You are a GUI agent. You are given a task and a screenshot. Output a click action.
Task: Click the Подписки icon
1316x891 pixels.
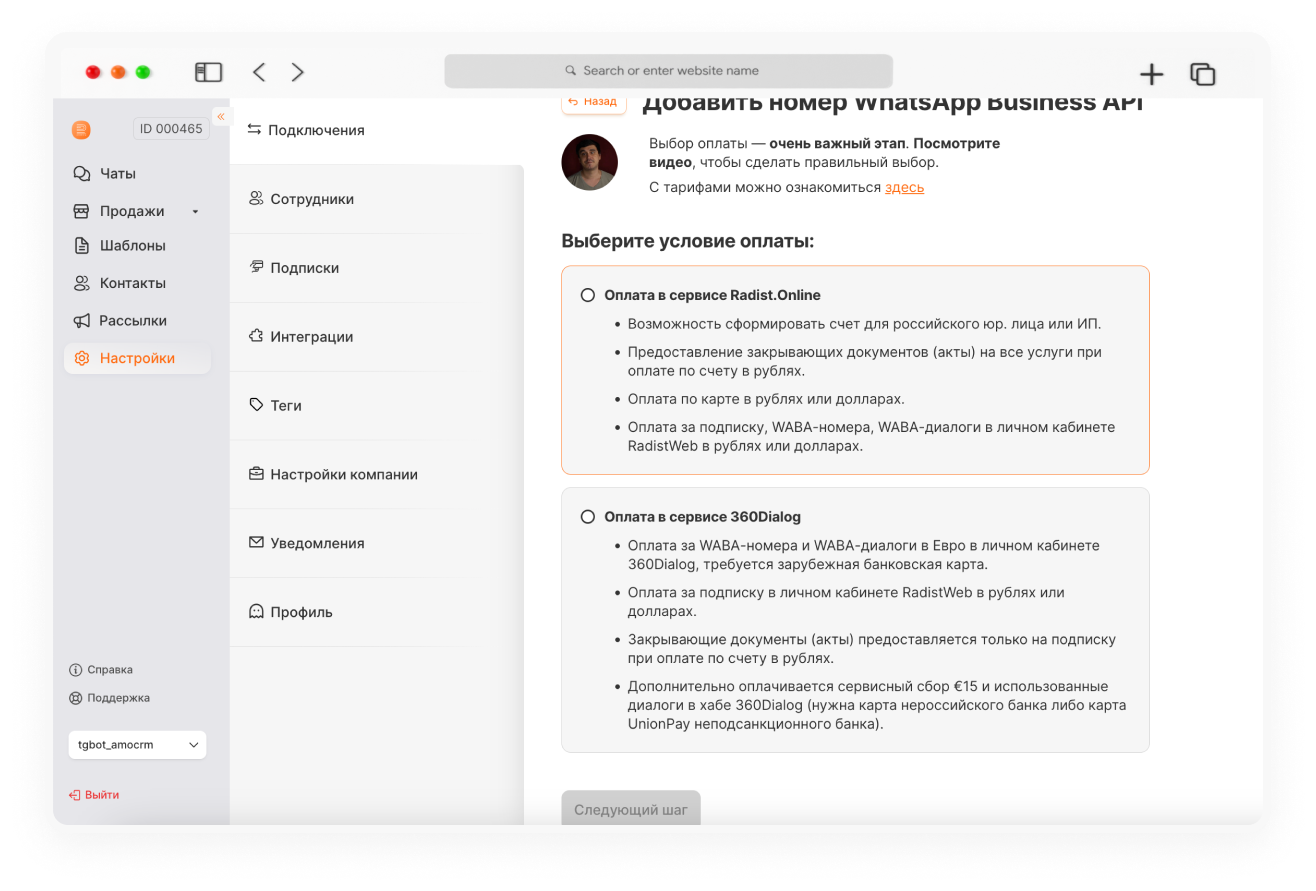click(256, 267)
